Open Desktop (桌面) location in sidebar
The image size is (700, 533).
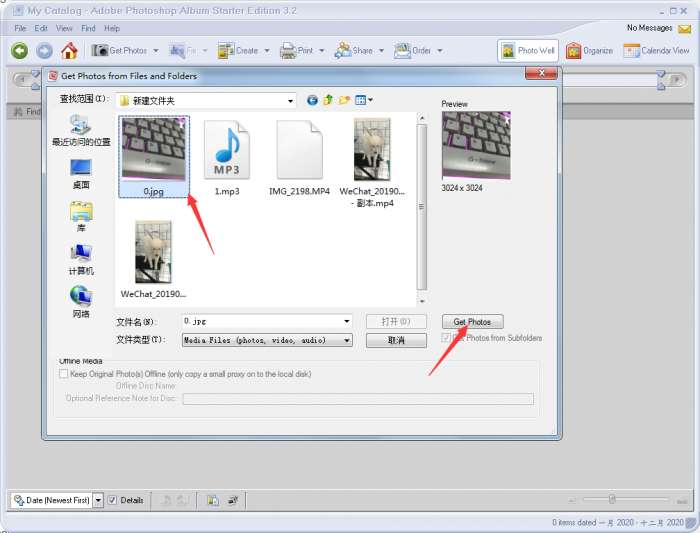81,174
